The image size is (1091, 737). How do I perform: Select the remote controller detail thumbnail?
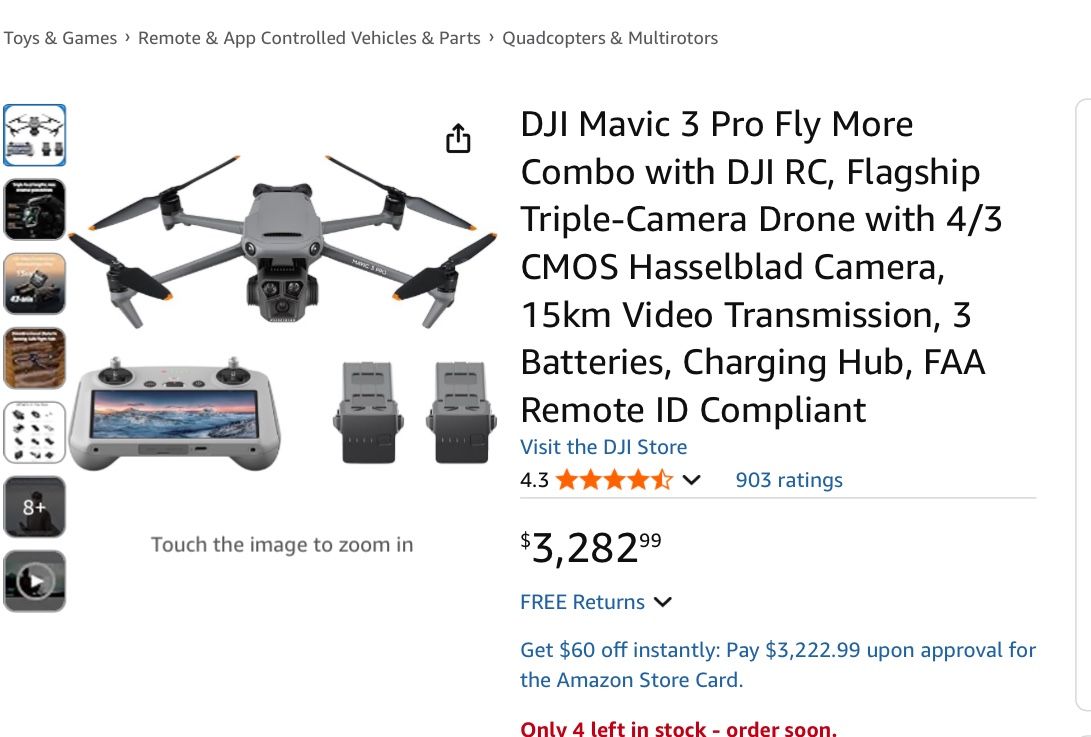point(35,357)
